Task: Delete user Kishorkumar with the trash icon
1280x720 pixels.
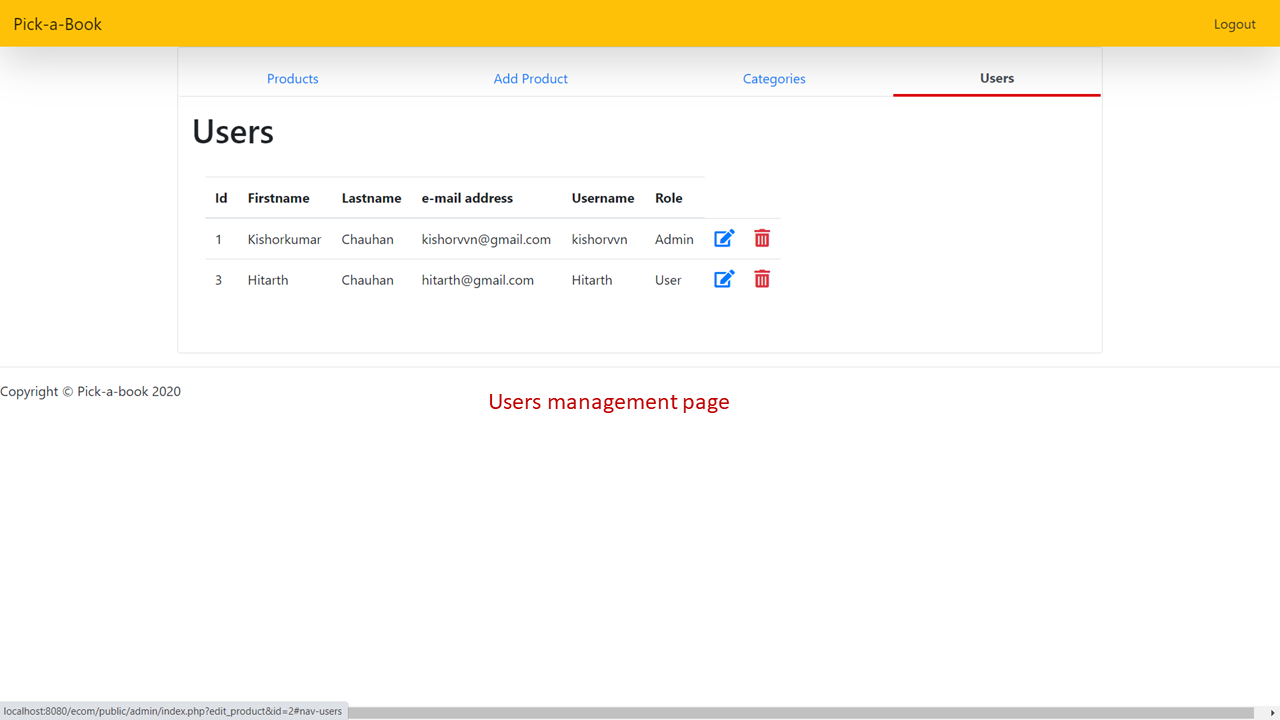Action: click(762, 238)
